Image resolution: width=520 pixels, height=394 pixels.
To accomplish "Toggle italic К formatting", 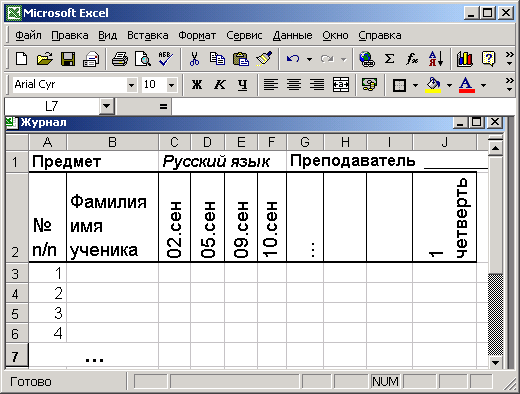I will click(x=219, y=85).
